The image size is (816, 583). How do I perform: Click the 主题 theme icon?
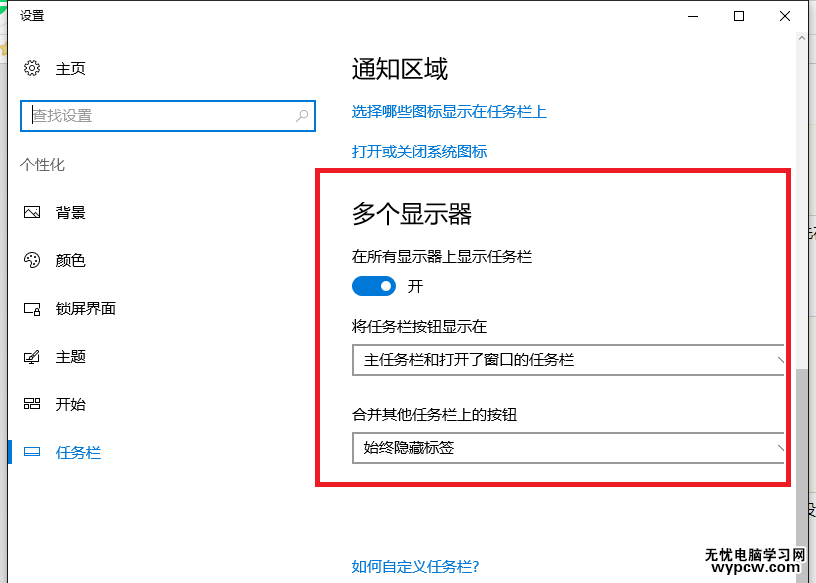point(32,357)
